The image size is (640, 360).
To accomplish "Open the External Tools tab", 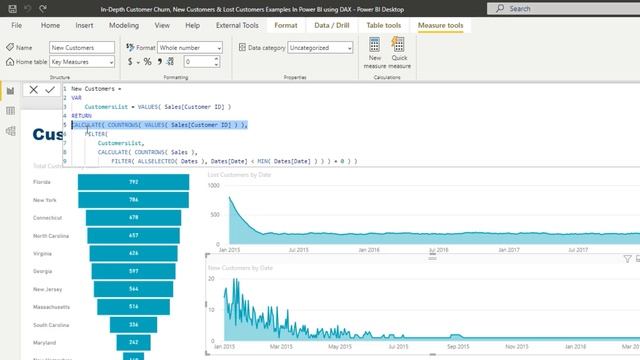I will click(237, 25).
